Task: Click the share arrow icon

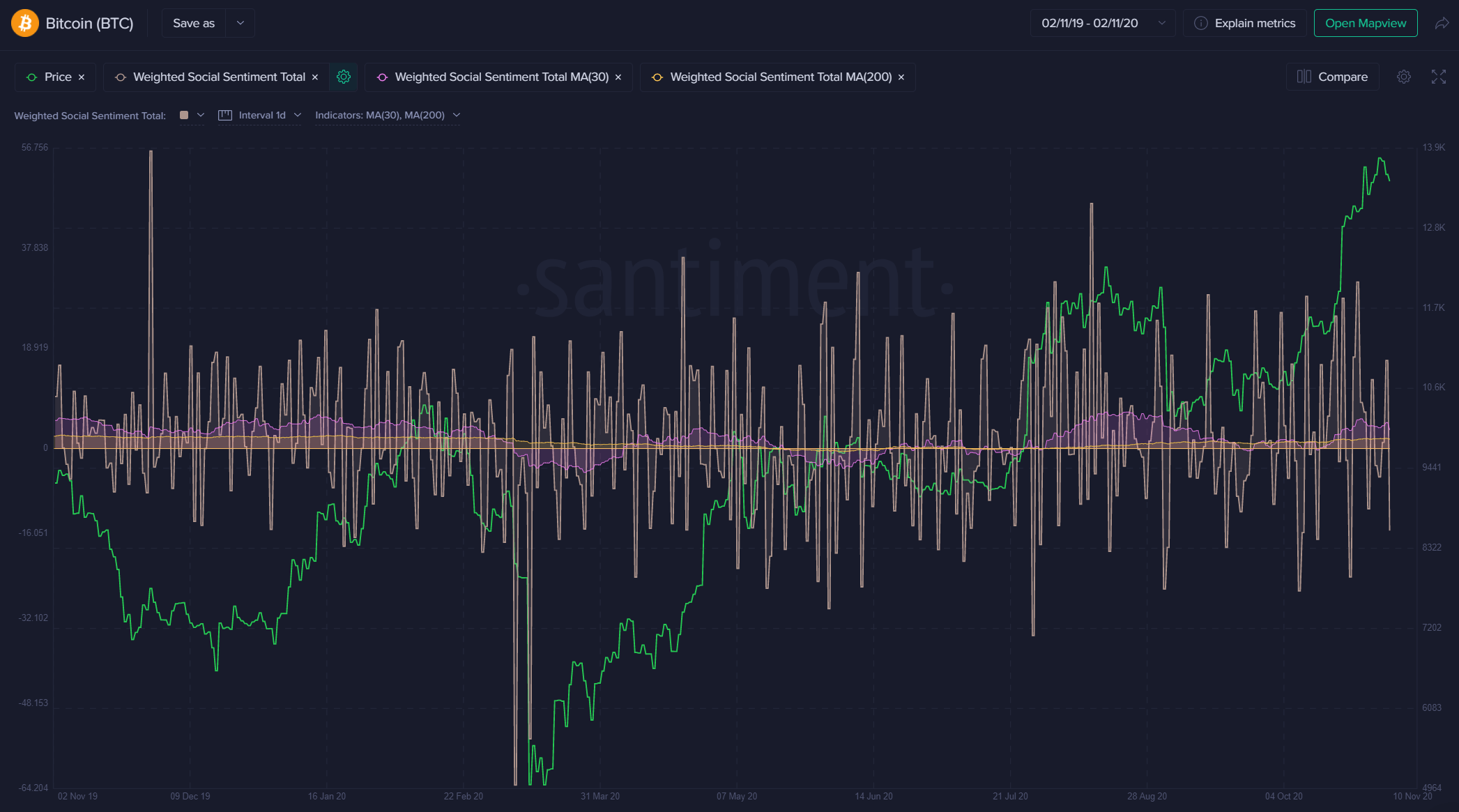Action: (x=1442, y=24)
